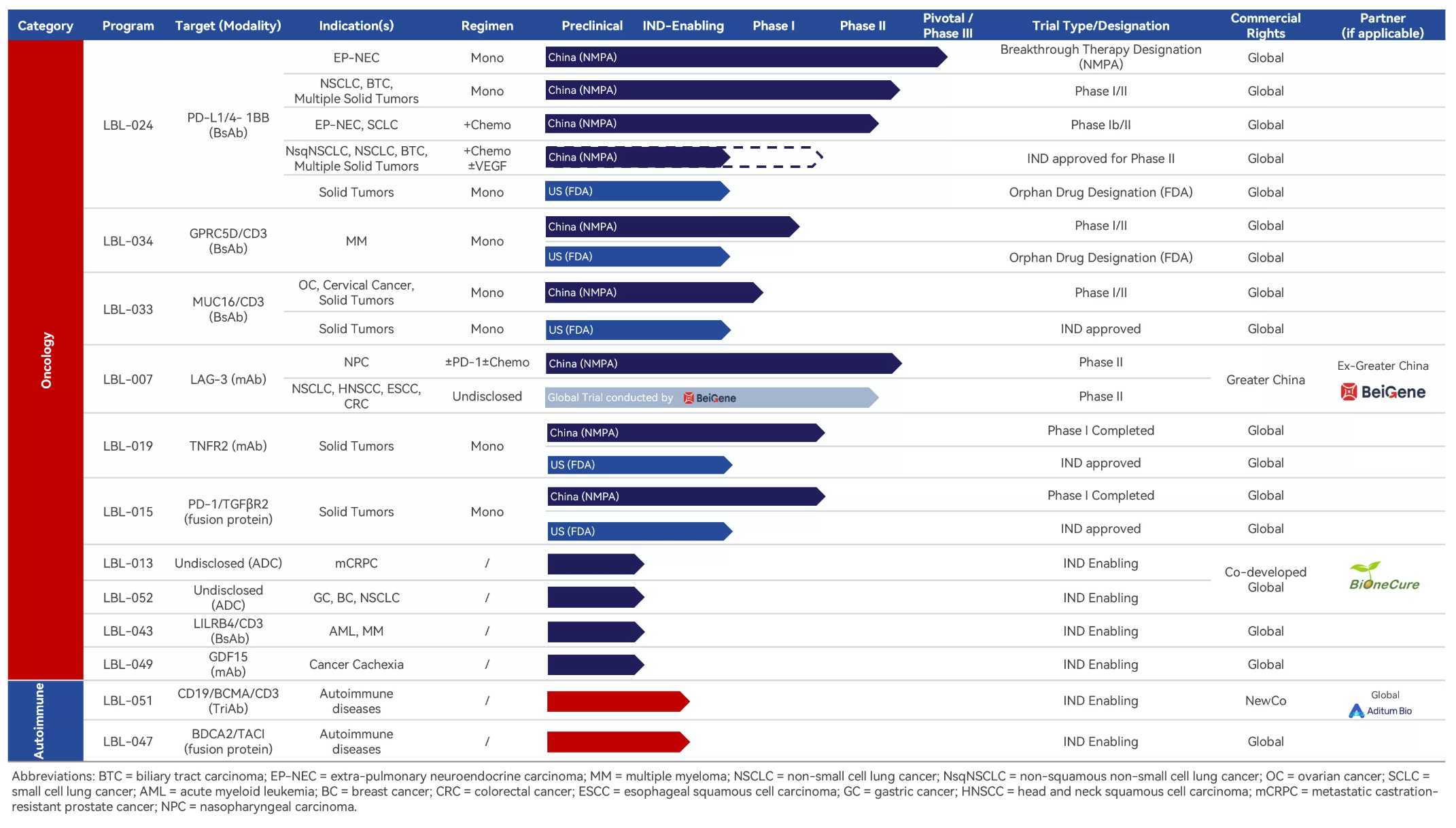Click the LBL-024 program label
1456x828 pixels.
point(128,125)
